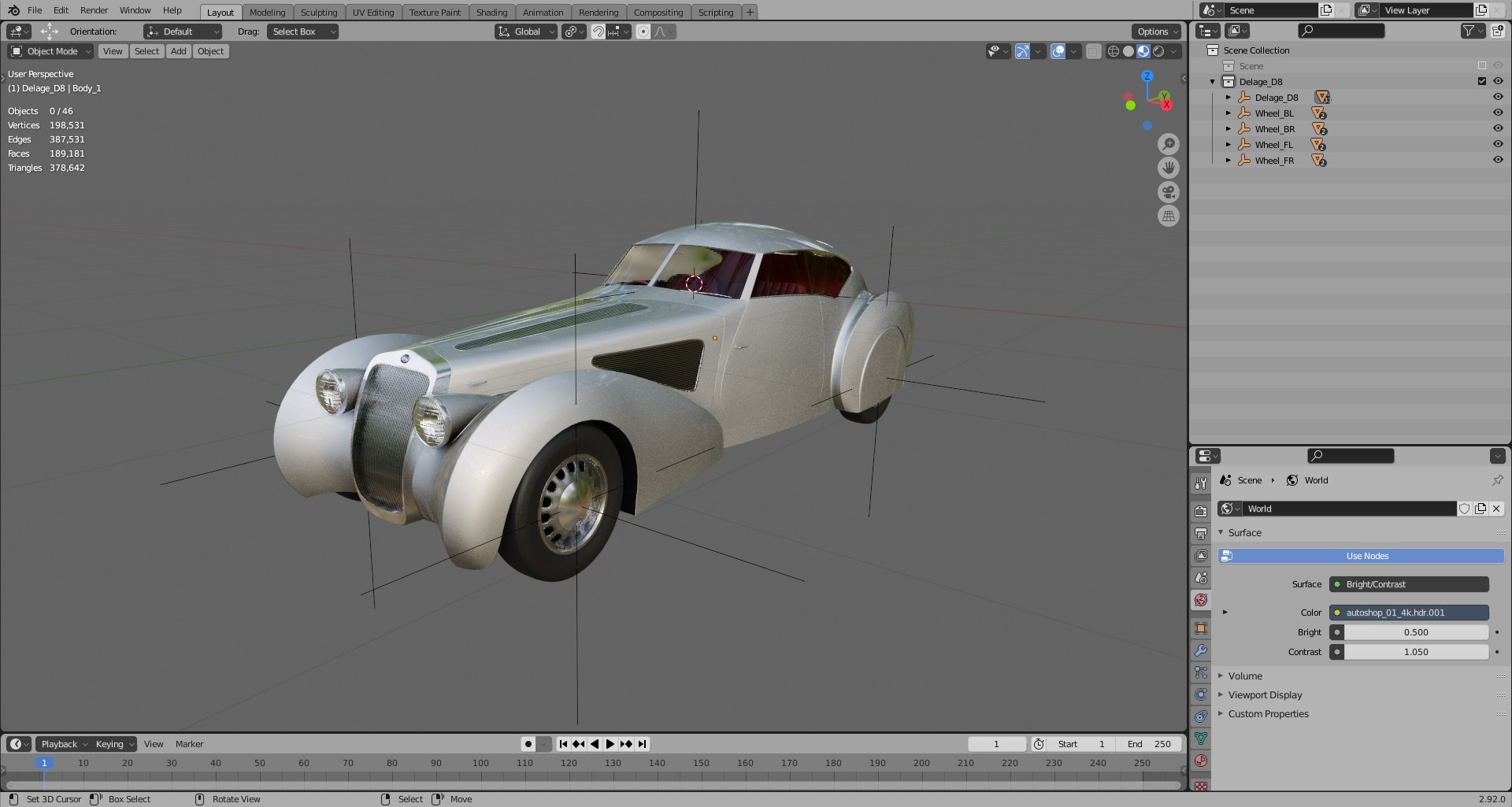Click the fake user shield icon for World
The height and width of the screenshot is (807, 1512).
click(x=1465, y=509)
